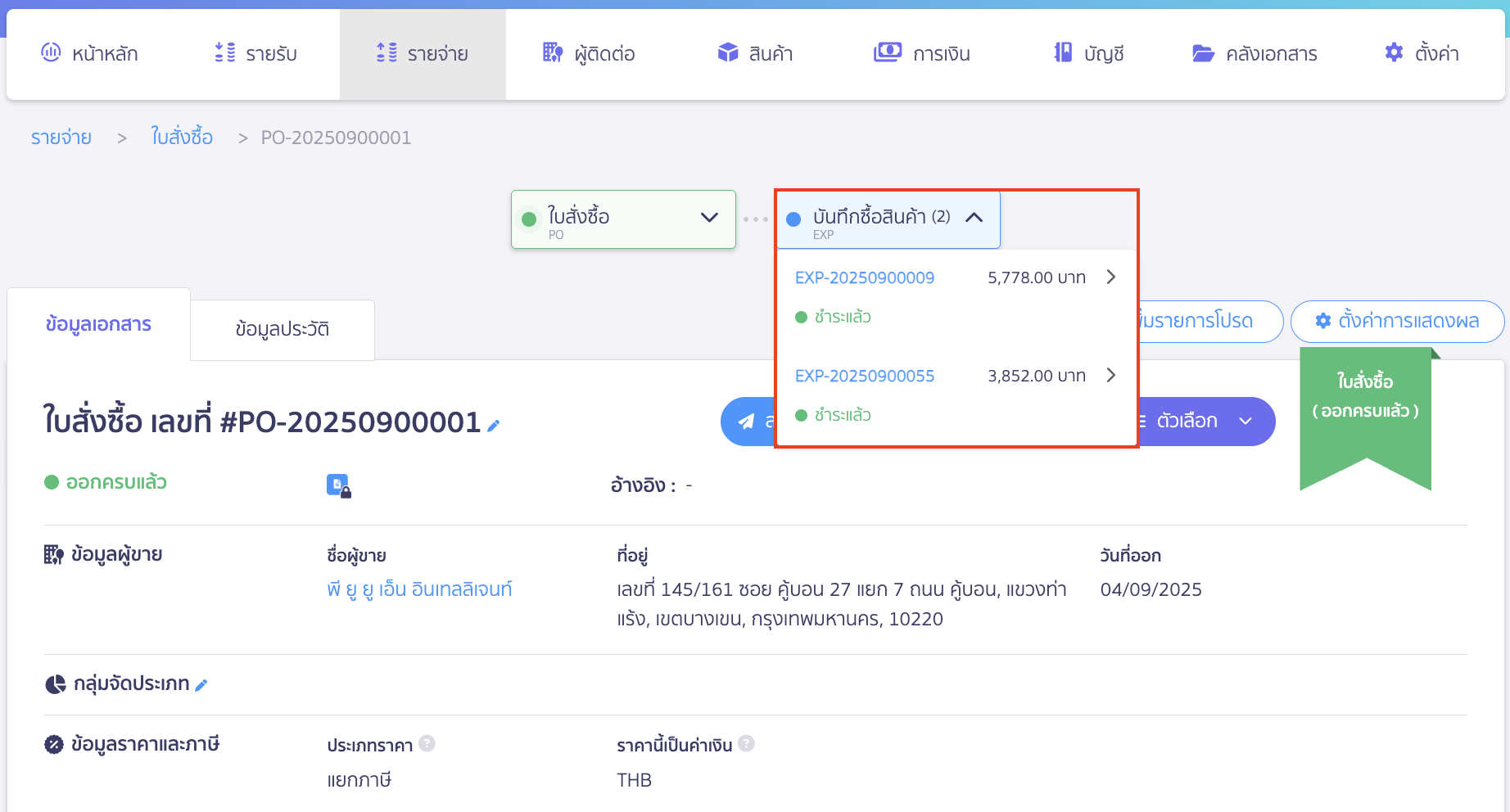This screenshot has height=812, width=1510.
Task: Click the ประเภทราคา help question mark
Action: [427, 743]
